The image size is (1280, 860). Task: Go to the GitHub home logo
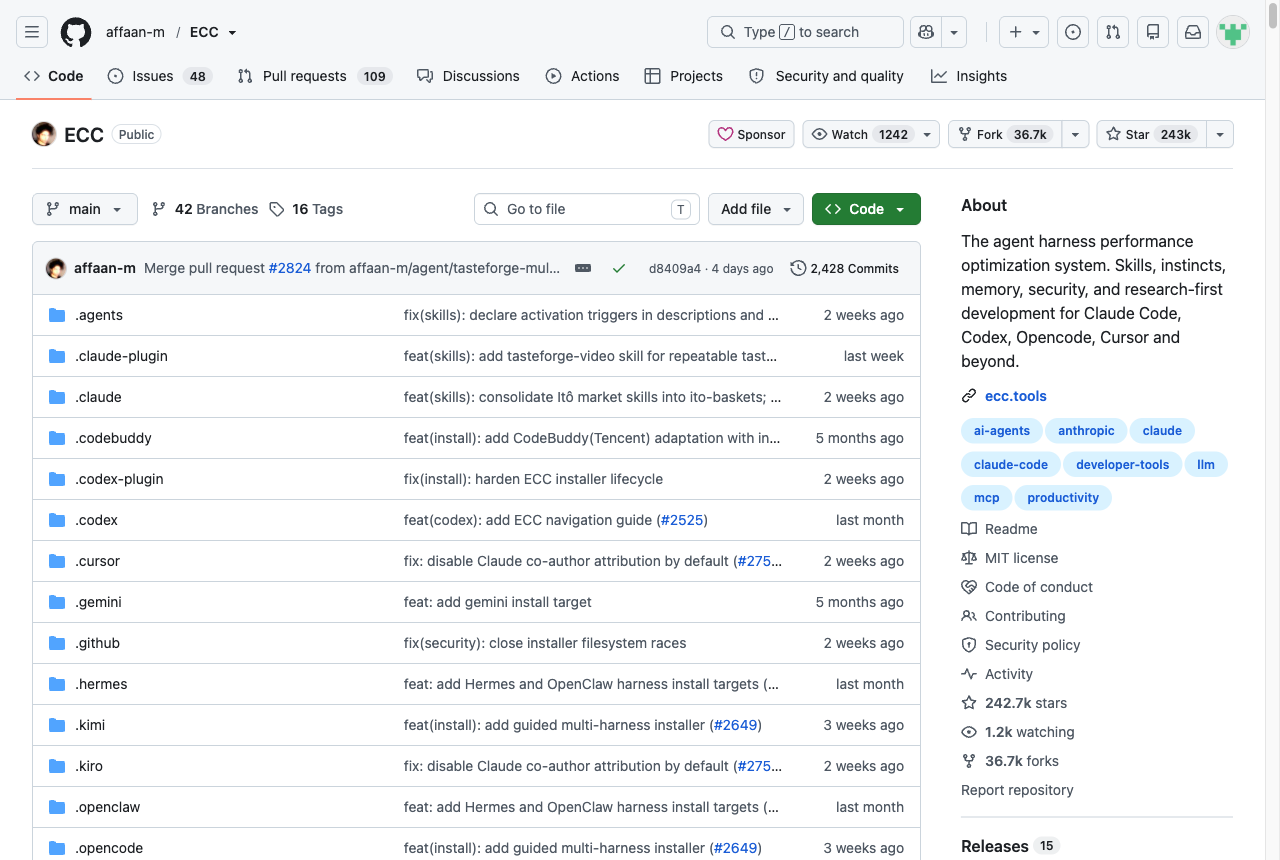[76, 32]
